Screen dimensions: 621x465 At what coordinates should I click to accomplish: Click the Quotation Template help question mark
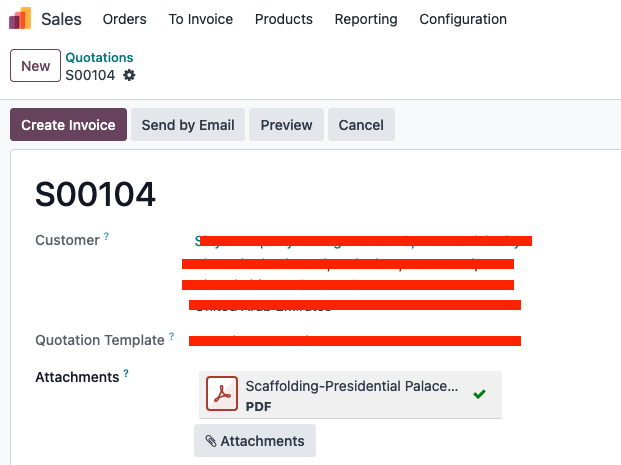click(x=171, y=337)
